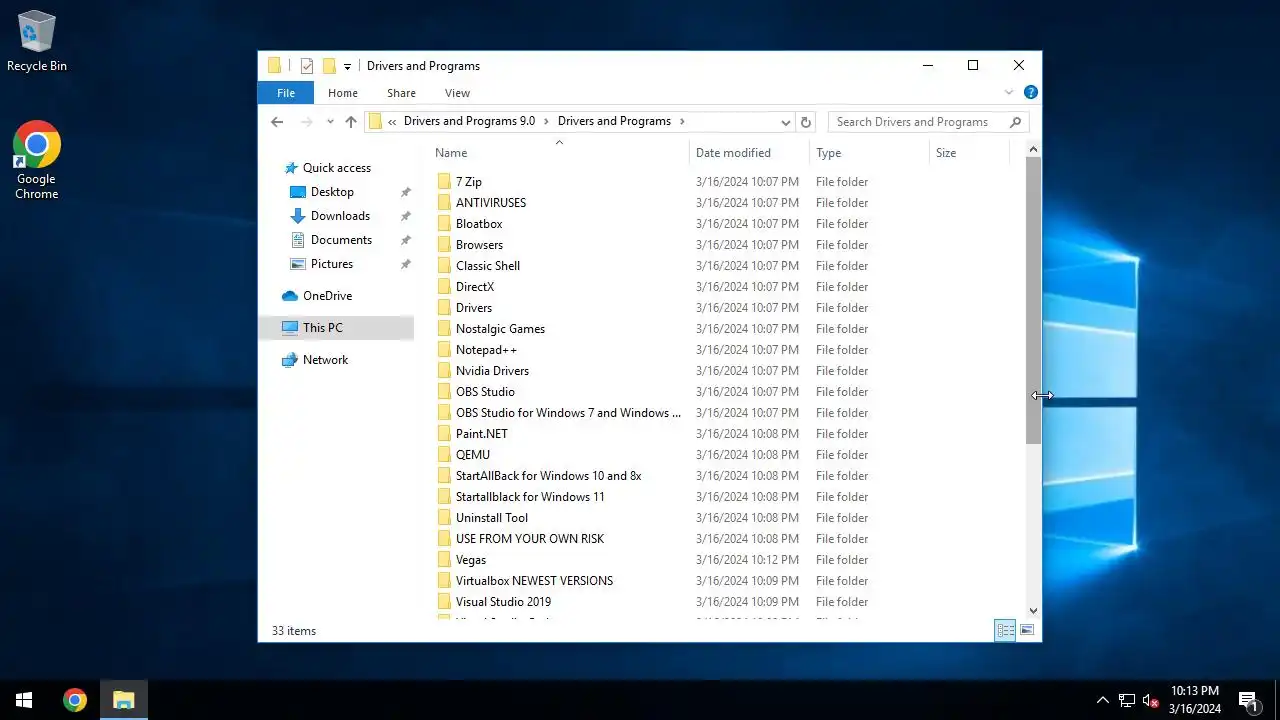Expand the chevron after the Drivers and Programs breadcrumb

click(682, 121)
